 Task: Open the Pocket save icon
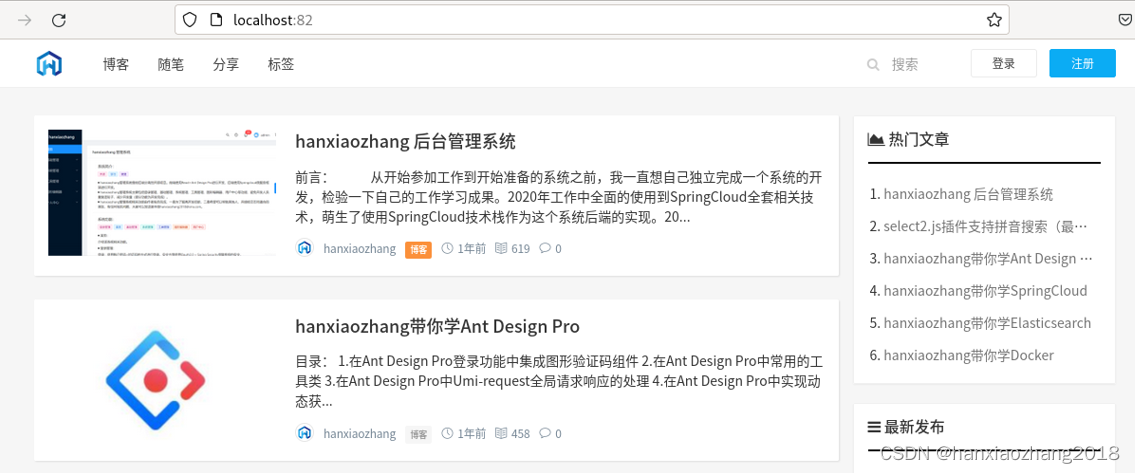click(1126, 20)
